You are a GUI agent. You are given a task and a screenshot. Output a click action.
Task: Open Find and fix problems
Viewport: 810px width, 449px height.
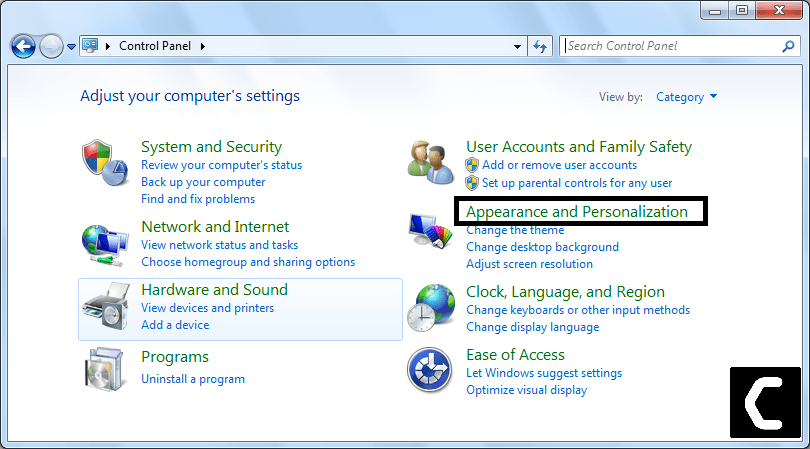point(198,199)
